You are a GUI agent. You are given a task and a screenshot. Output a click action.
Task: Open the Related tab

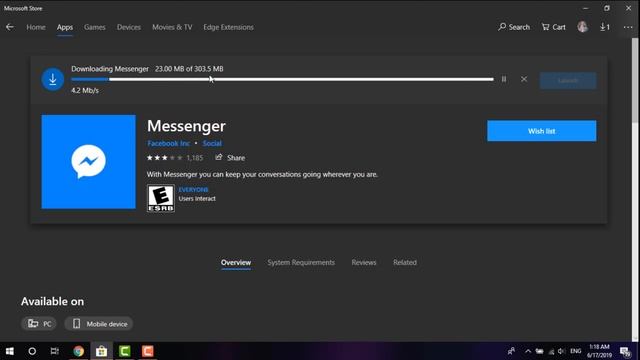[x=405, y=262]
